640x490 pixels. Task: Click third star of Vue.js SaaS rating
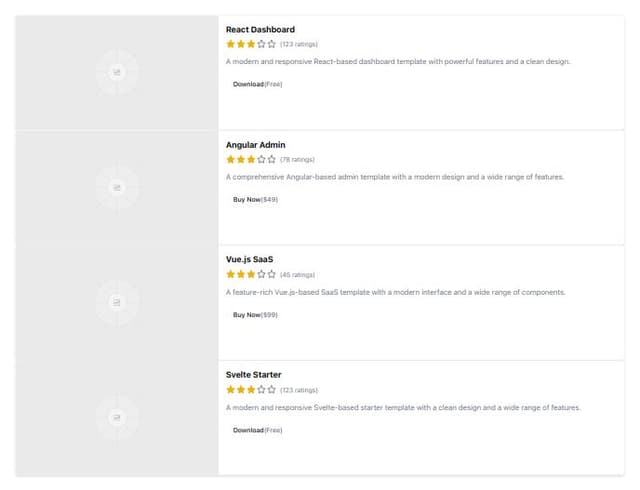coord(251,274)
